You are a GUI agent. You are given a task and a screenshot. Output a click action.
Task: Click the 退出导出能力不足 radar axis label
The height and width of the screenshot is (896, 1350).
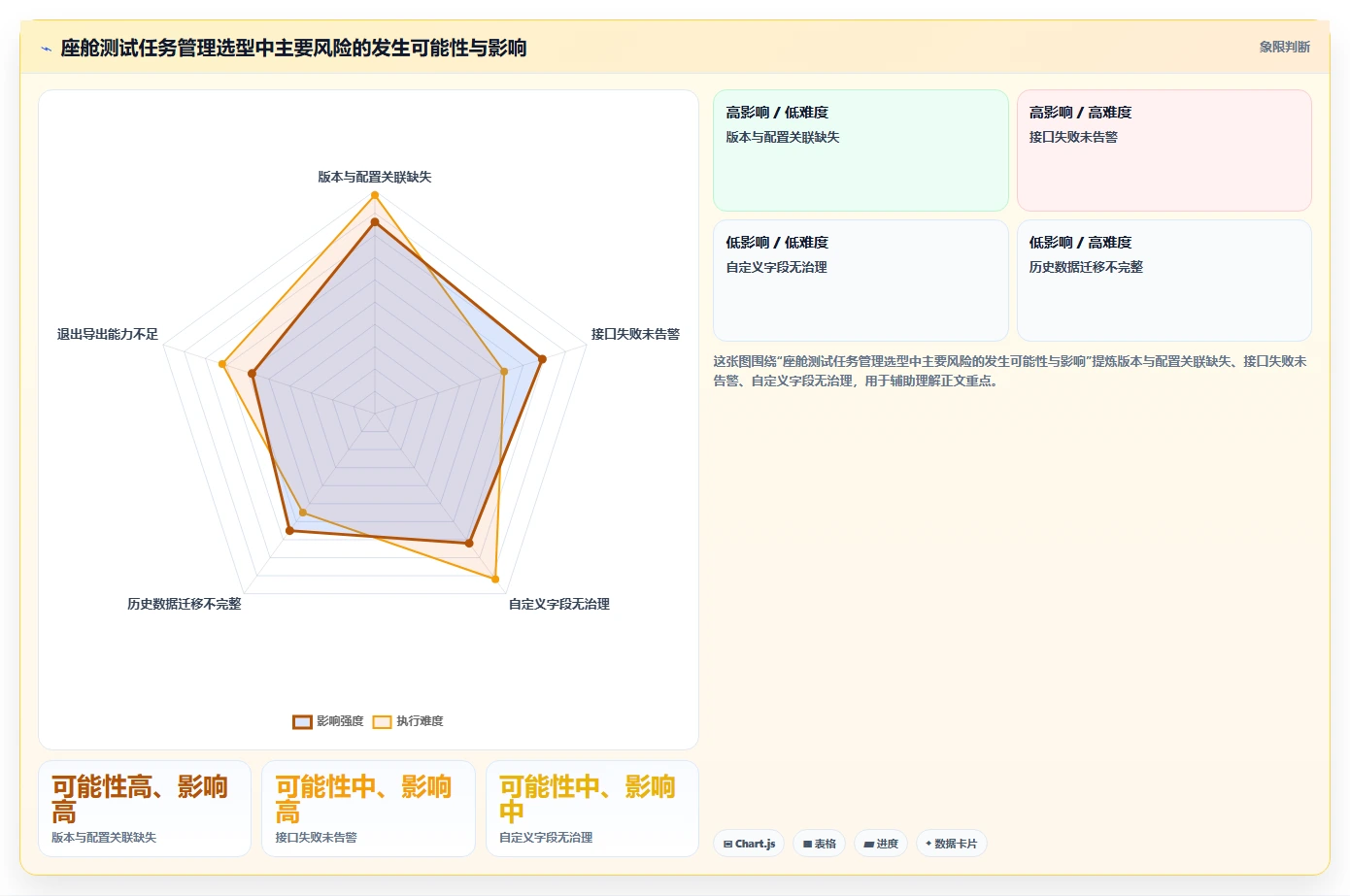pyautogui.click(x=108, y=334)
